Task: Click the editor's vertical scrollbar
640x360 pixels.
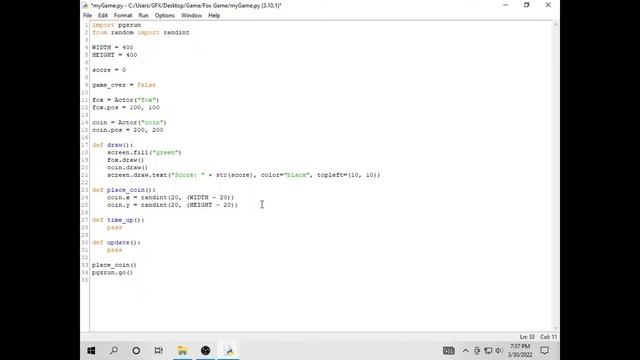Action: pyautogui.click(x=556, y=177)
